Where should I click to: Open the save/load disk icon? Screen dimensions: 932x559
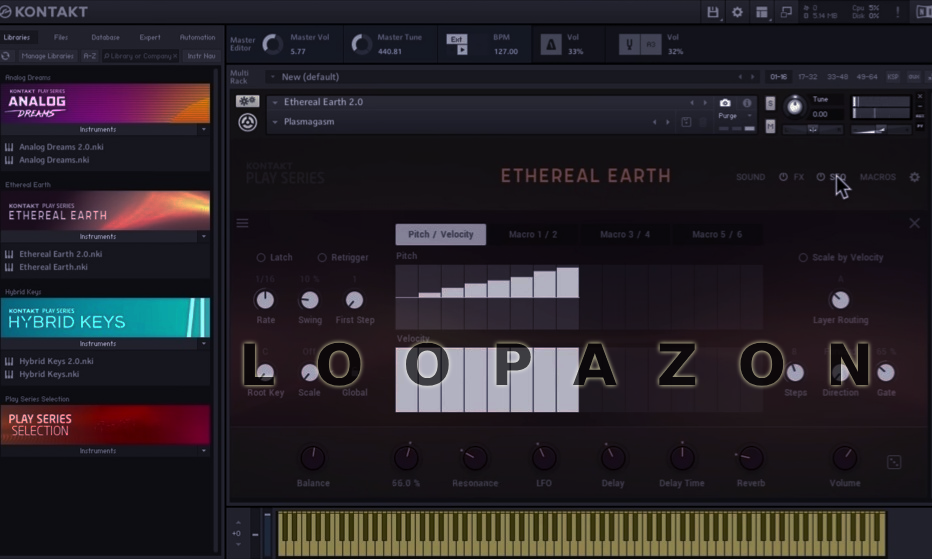pos(713,12)
